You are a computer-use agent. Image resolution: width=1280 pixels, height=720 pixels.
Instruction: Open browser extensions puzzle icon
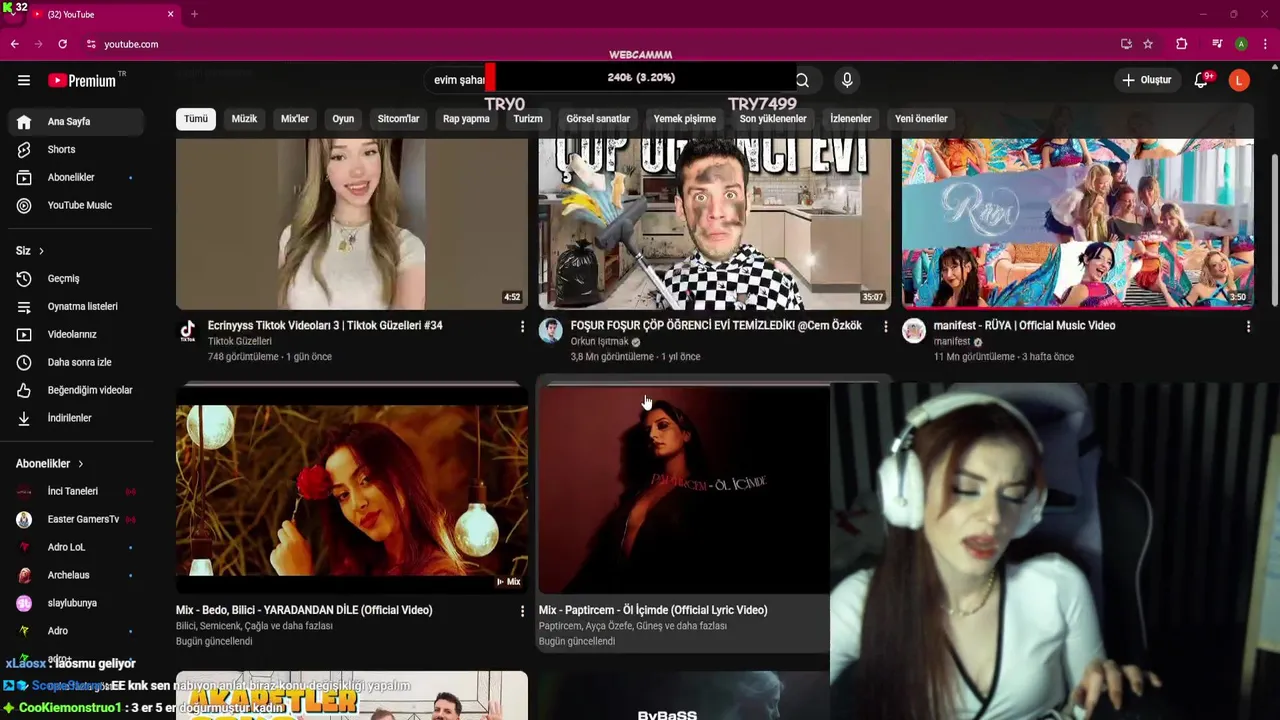click(1181, 44)
